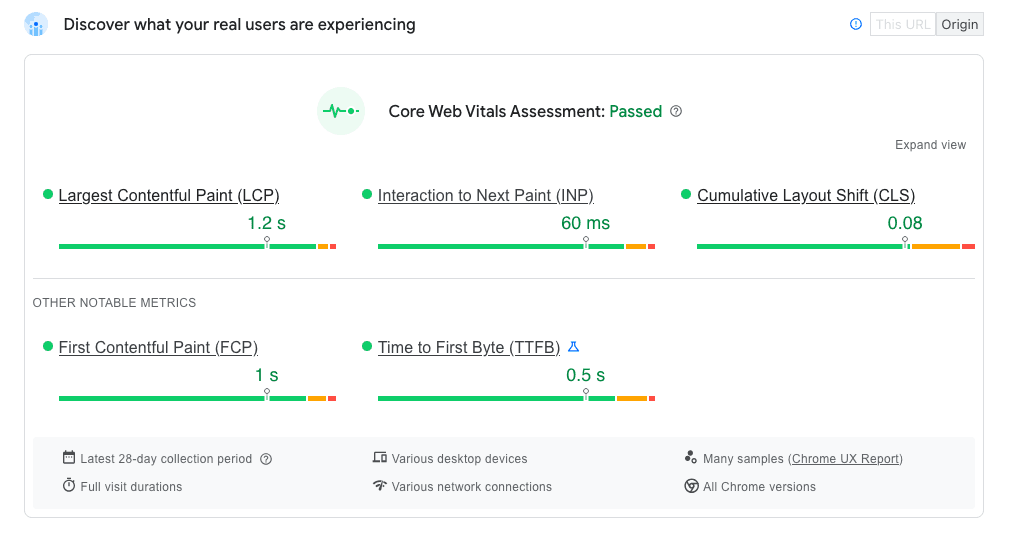Open Interaction to Next Paint (INP) link
Image resolution: width=1021 pixels, height=540 pixels.
pos(486,195)
